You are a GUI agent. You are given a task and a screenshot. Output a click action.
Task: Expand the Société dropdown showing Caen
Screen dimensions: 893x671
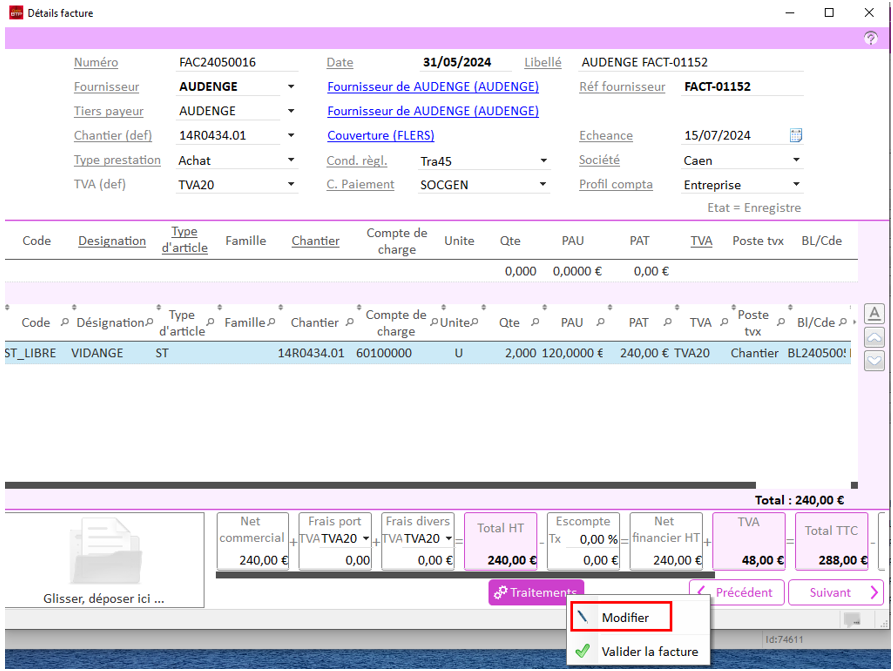[x=796, y=160]
